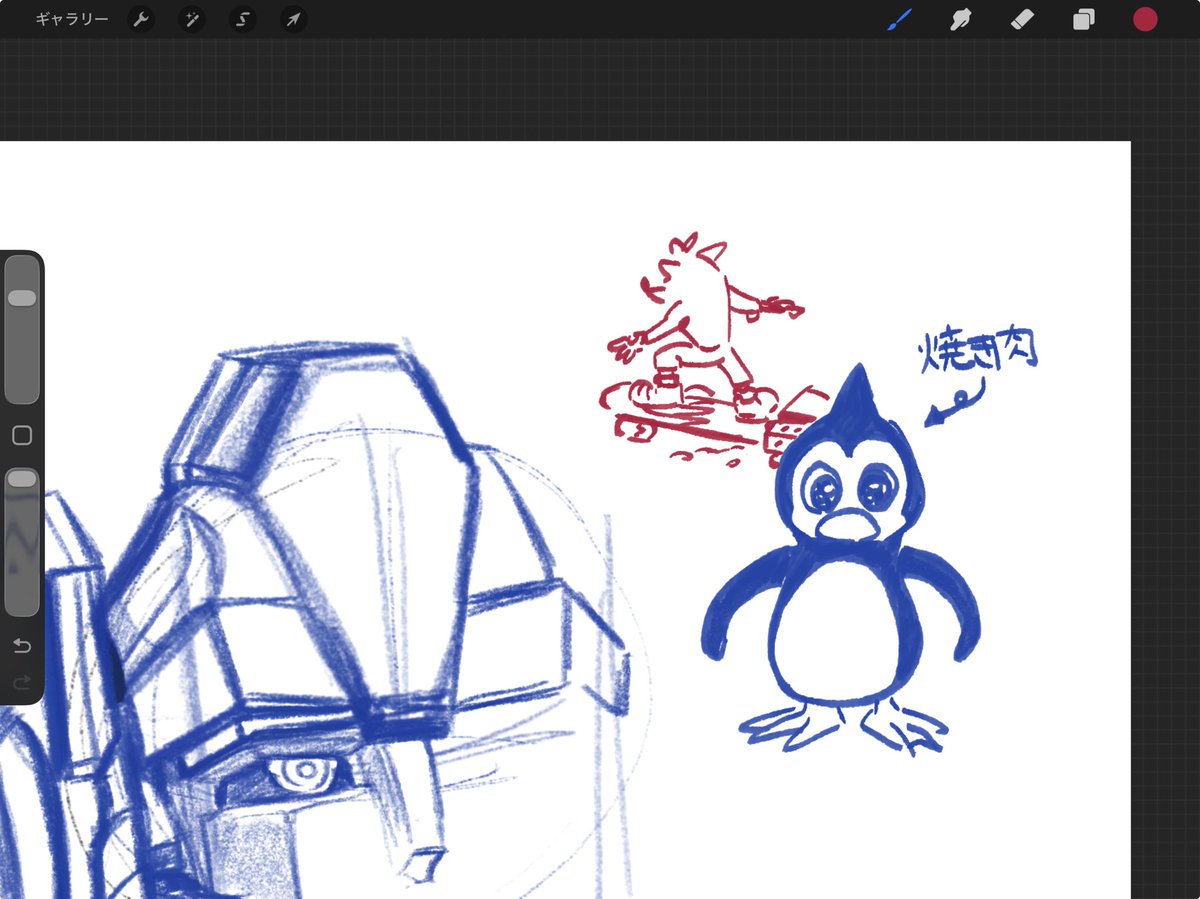Open the Adjustments magic wand menu
Image resolution: width=1200 pixels, height=899 pixels.
pos(192,20)
